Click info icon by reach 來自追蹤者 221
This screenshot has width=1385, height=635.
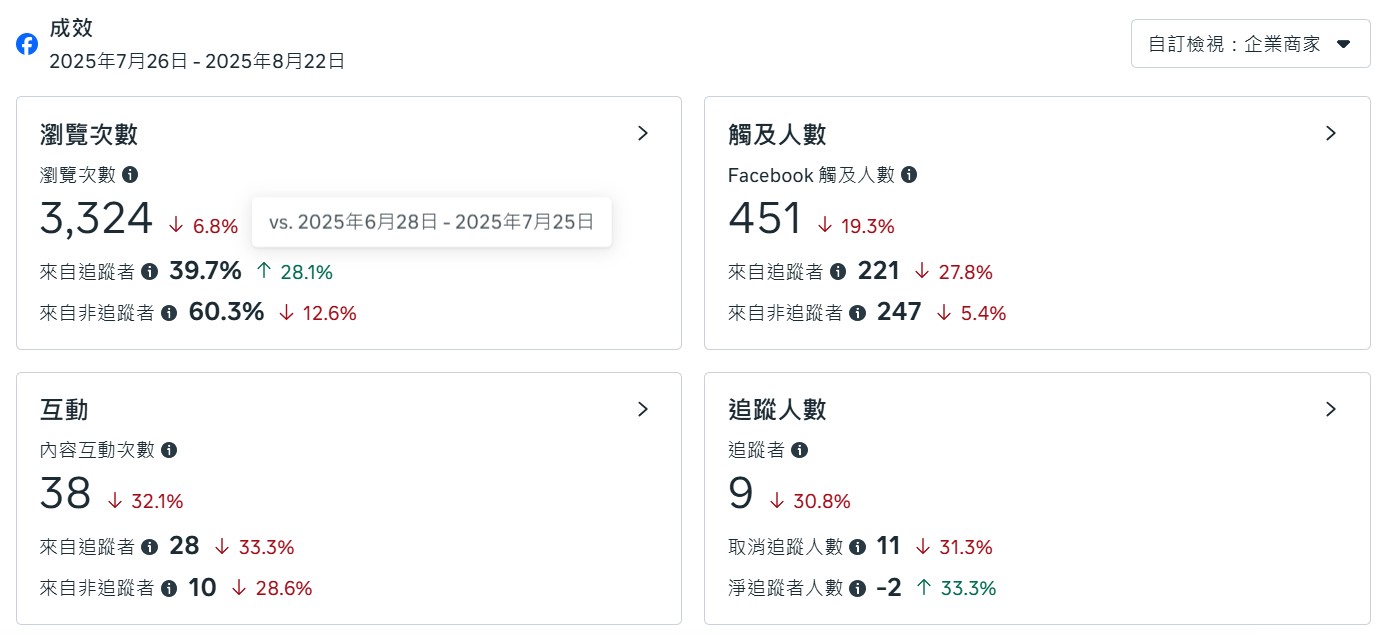(x=838, y=271)
